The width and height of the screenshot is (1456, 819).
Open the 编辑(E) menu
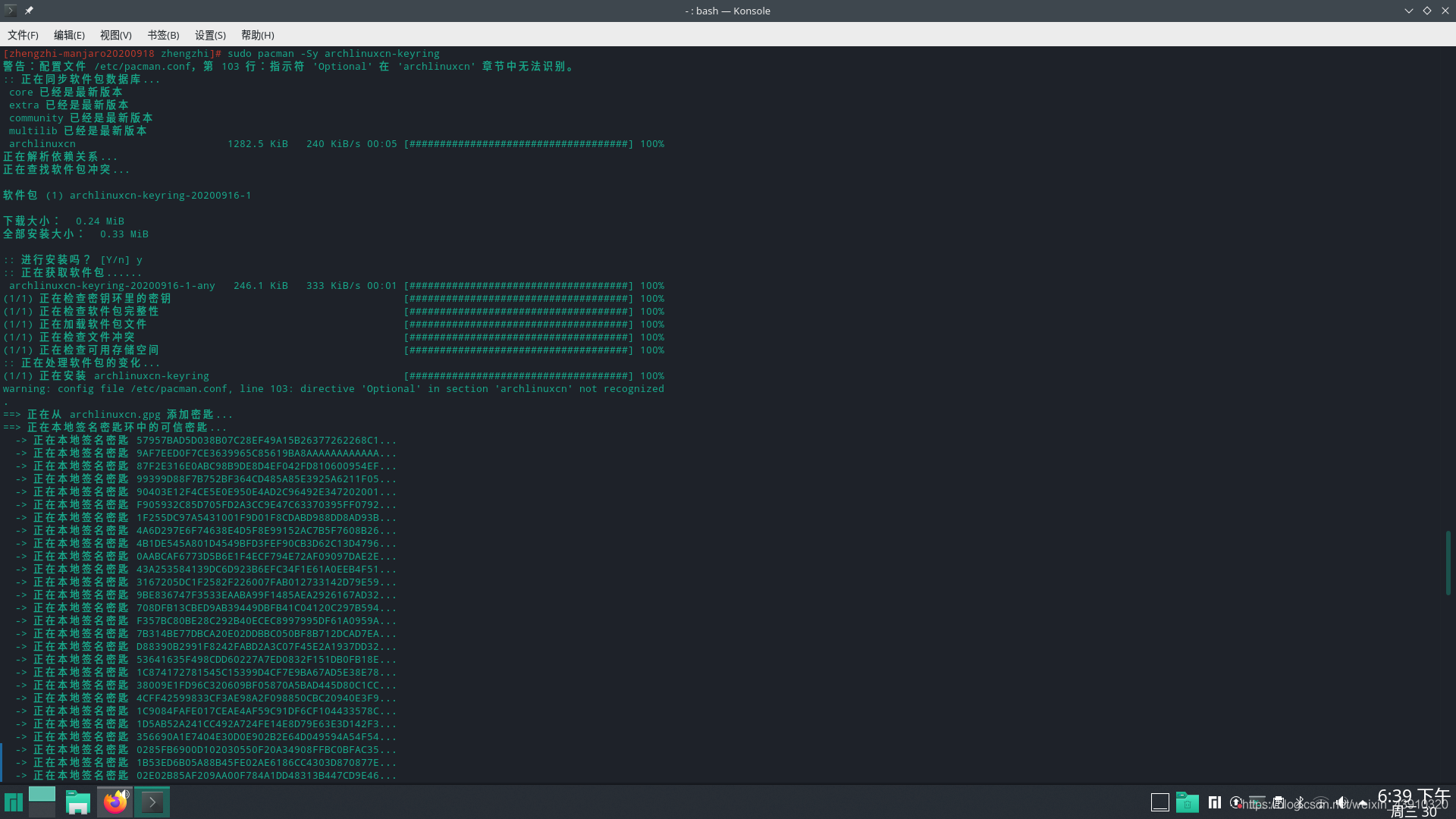click(69, 35)
